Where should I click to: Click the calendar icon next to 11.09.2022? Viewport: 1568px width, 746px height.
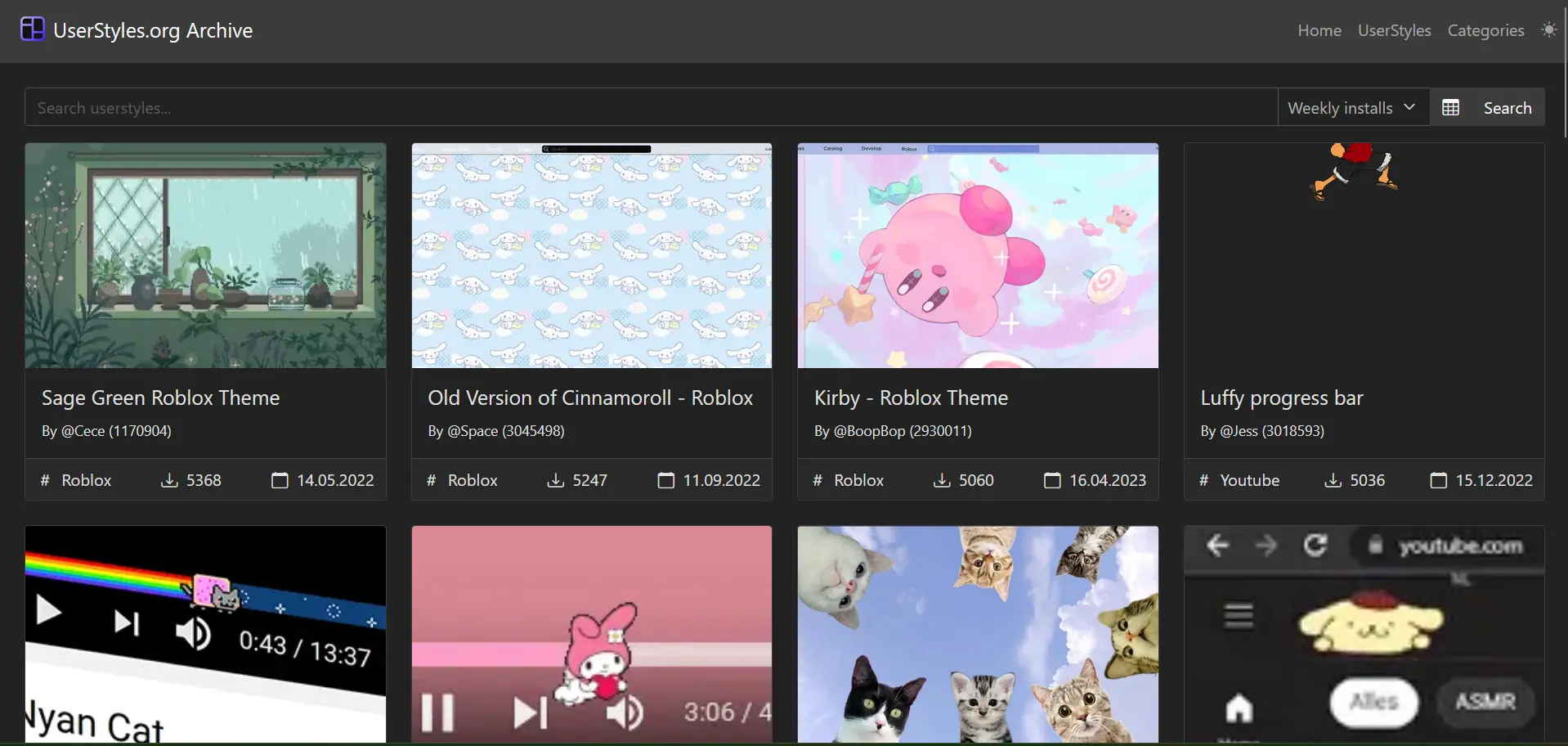666,480
